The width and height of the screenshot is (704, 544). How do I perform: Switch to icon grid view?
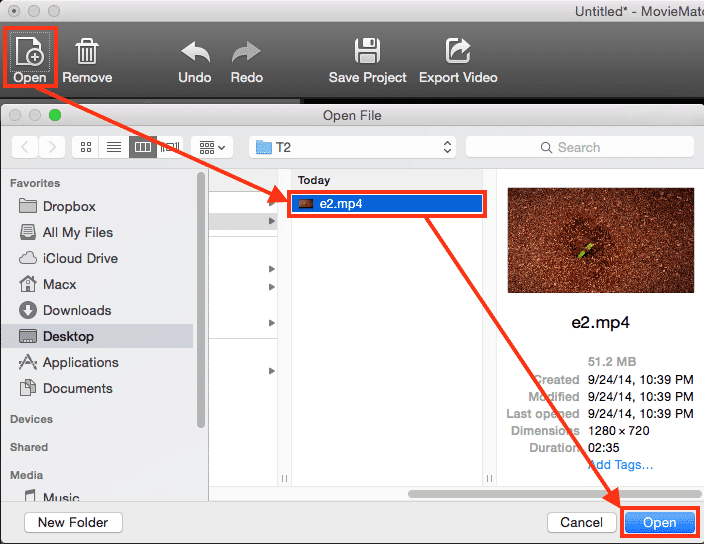[86, 147]
